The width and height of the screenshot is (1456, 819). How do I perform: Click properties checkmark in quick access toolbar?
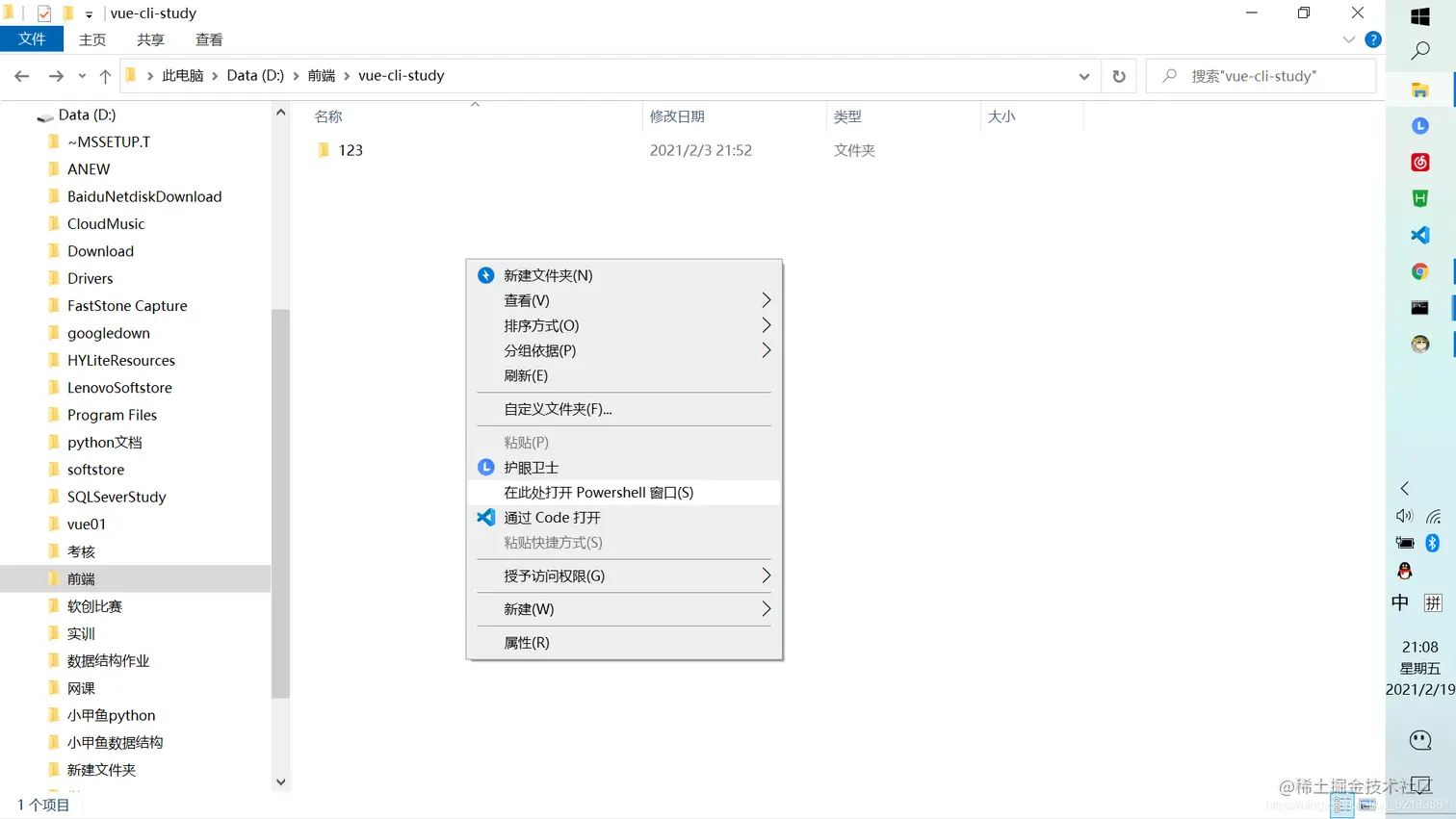click(44, 13)
